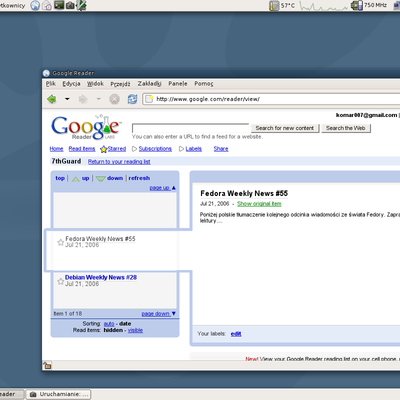Switch to Uruchamianie taskbar window
The width and height of the screenshot is (400, 400).
58,394
